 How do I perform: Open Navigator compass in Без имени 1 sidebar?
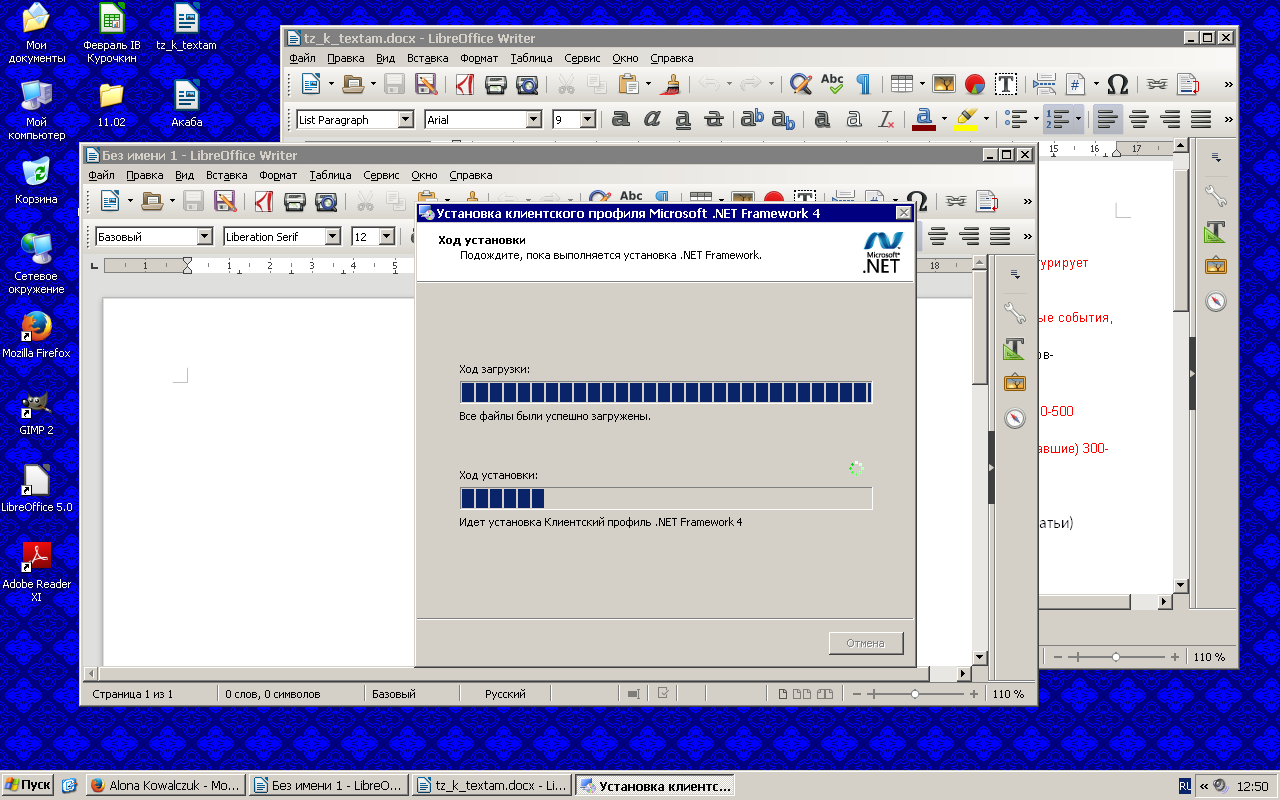(1015, 418)
